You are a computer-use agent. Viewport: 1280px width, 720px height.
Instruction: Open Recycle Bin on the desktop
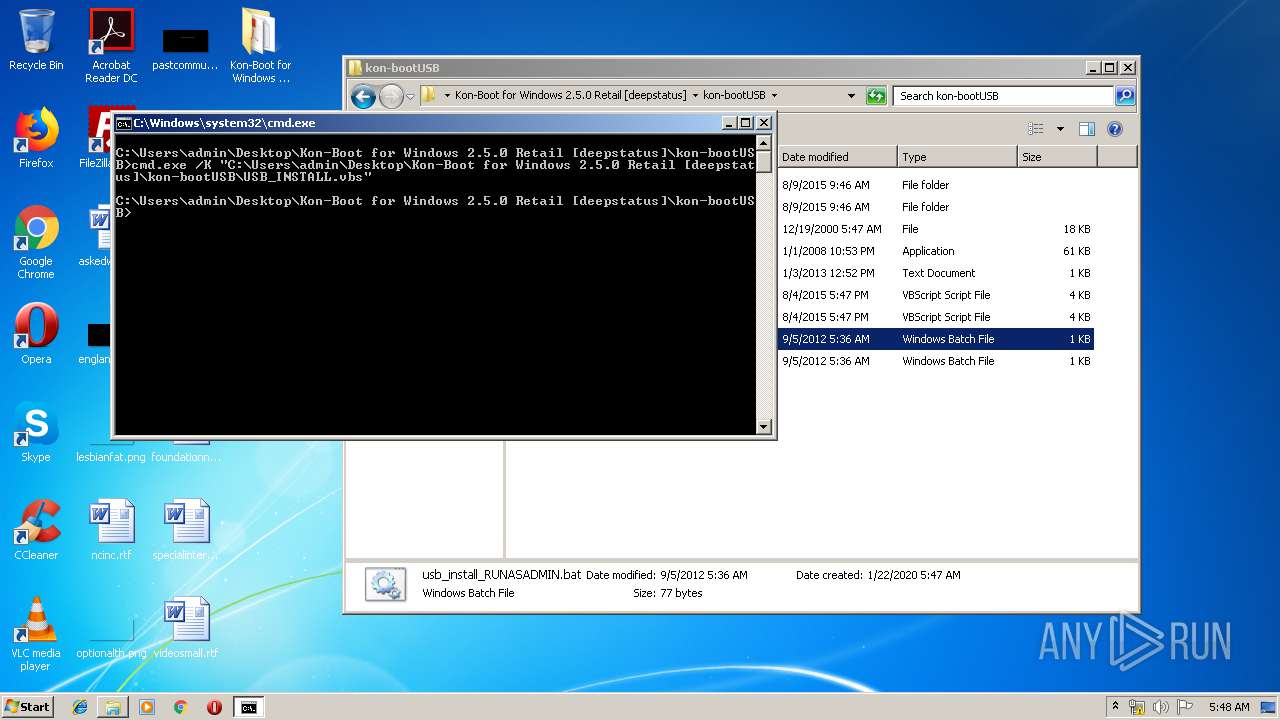pyautogui.click(x=36, y=41)
